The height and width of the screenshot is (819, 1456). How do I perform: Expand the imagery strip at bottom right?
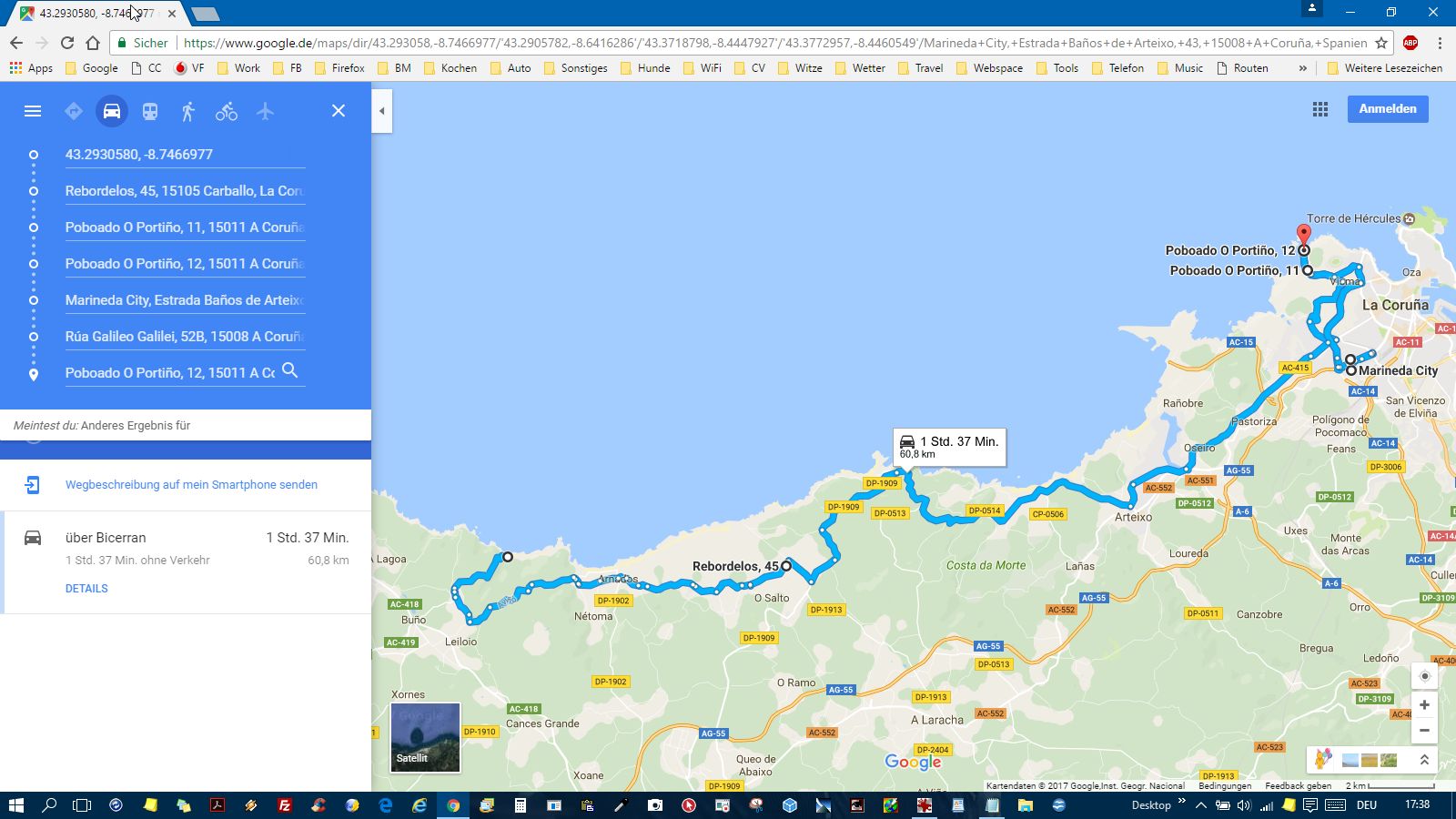(1424, 760)
